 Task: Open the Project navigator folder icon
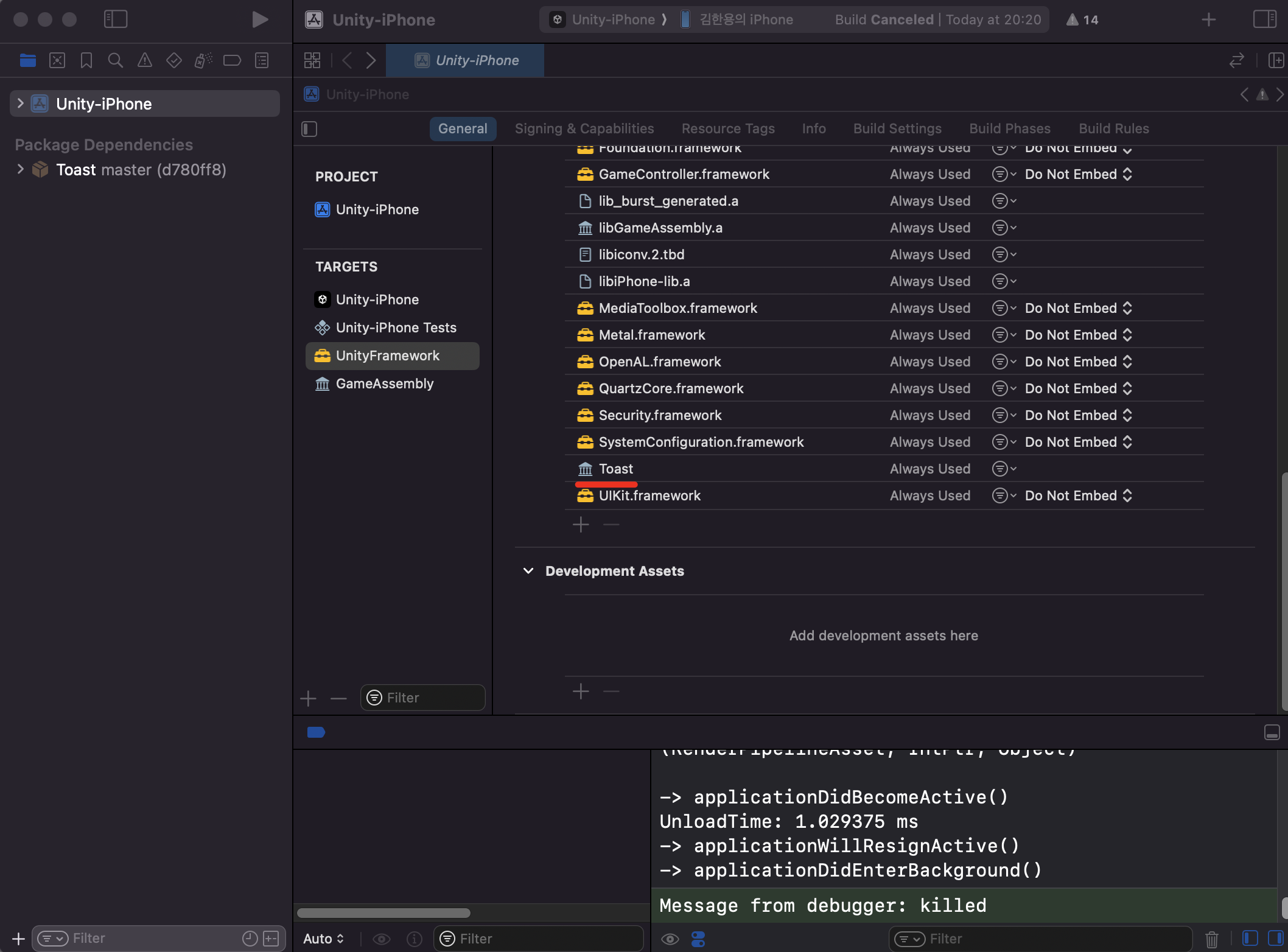click(x=28, y=60)
